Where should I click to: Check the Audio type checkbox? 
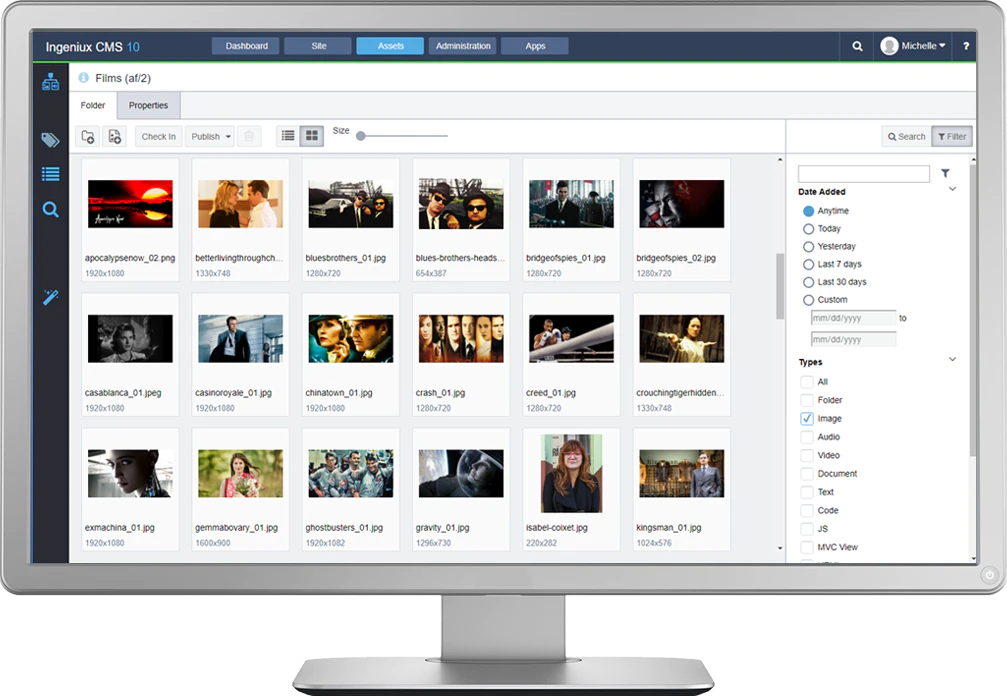(x=807, y=437)
